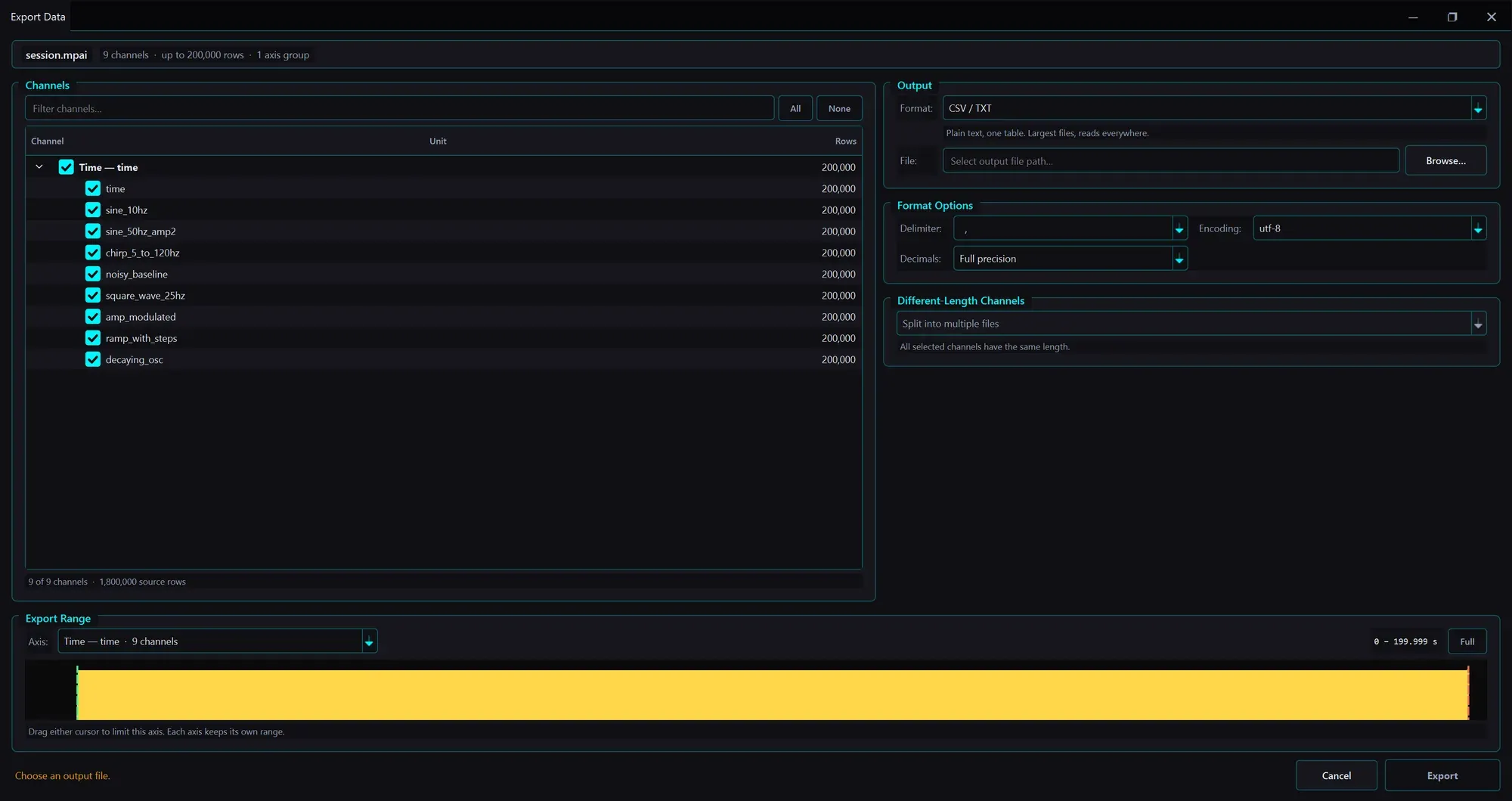Viewport: 1512px width, 801px height.
Task: Select All channels button
Action: click(x=795, y=108)
